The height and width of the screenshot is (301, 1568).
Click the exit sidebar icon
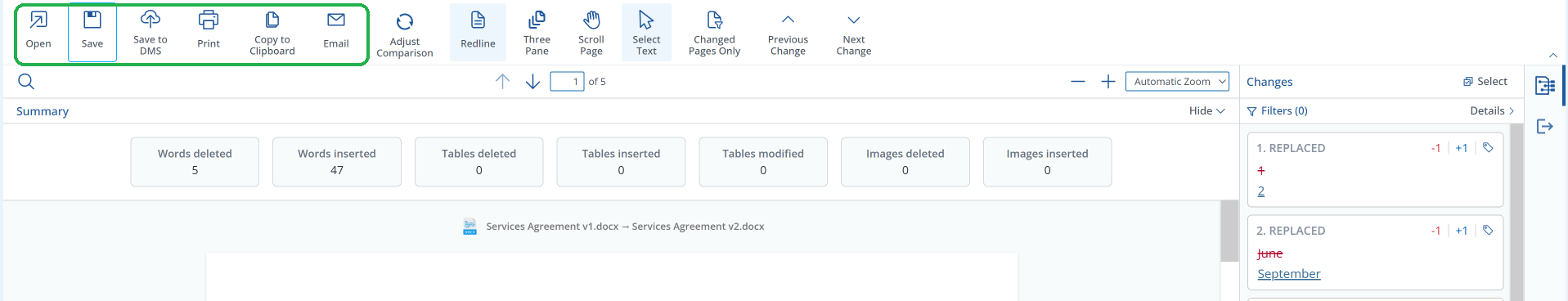click(x=1544, y=126)
